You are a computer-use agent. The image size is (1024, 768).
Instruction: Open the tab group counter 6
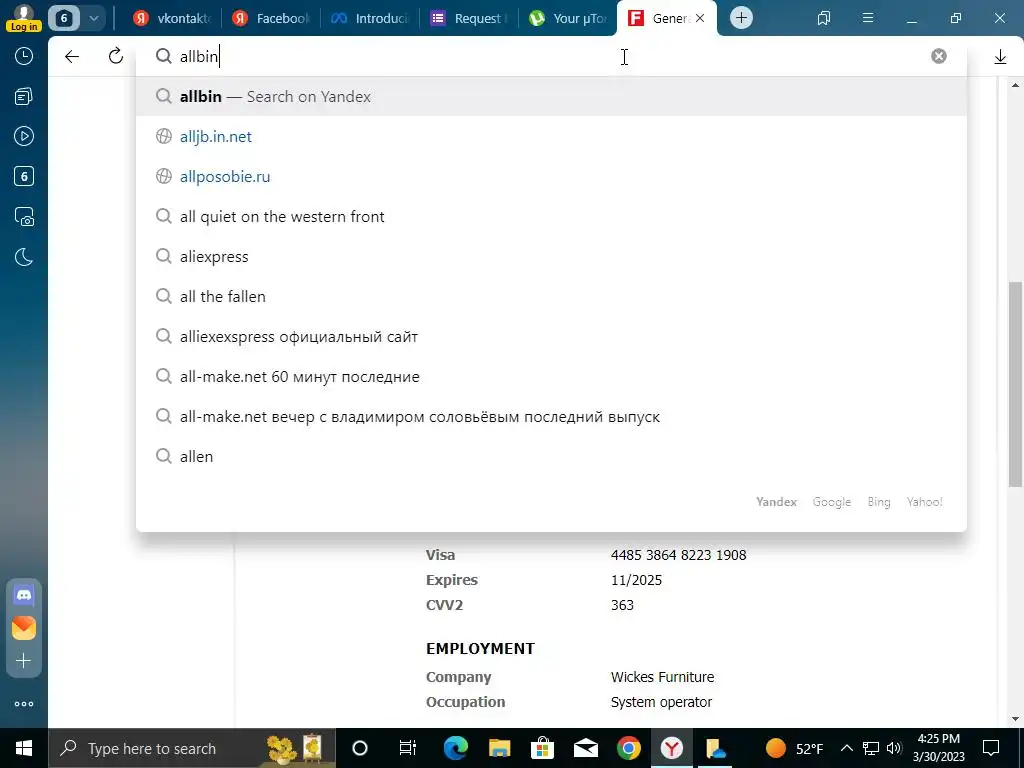(64, 18)
